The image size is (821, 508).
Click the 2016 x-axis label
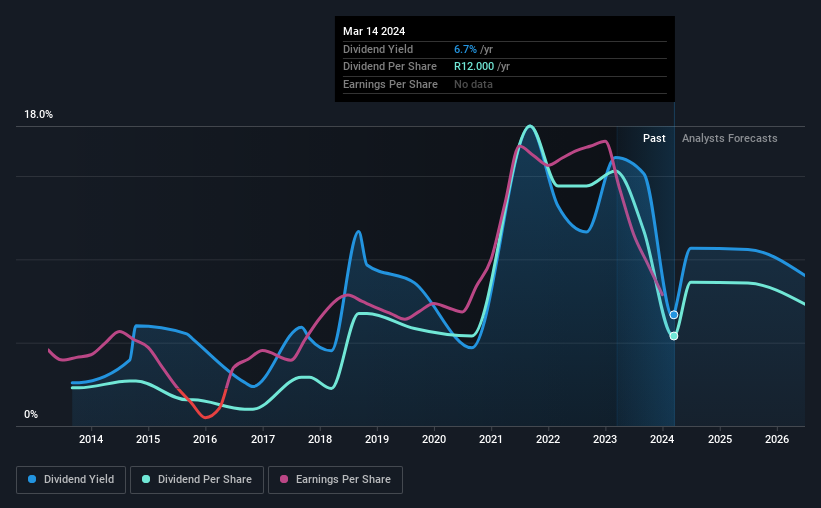click(x=205, y=439)
